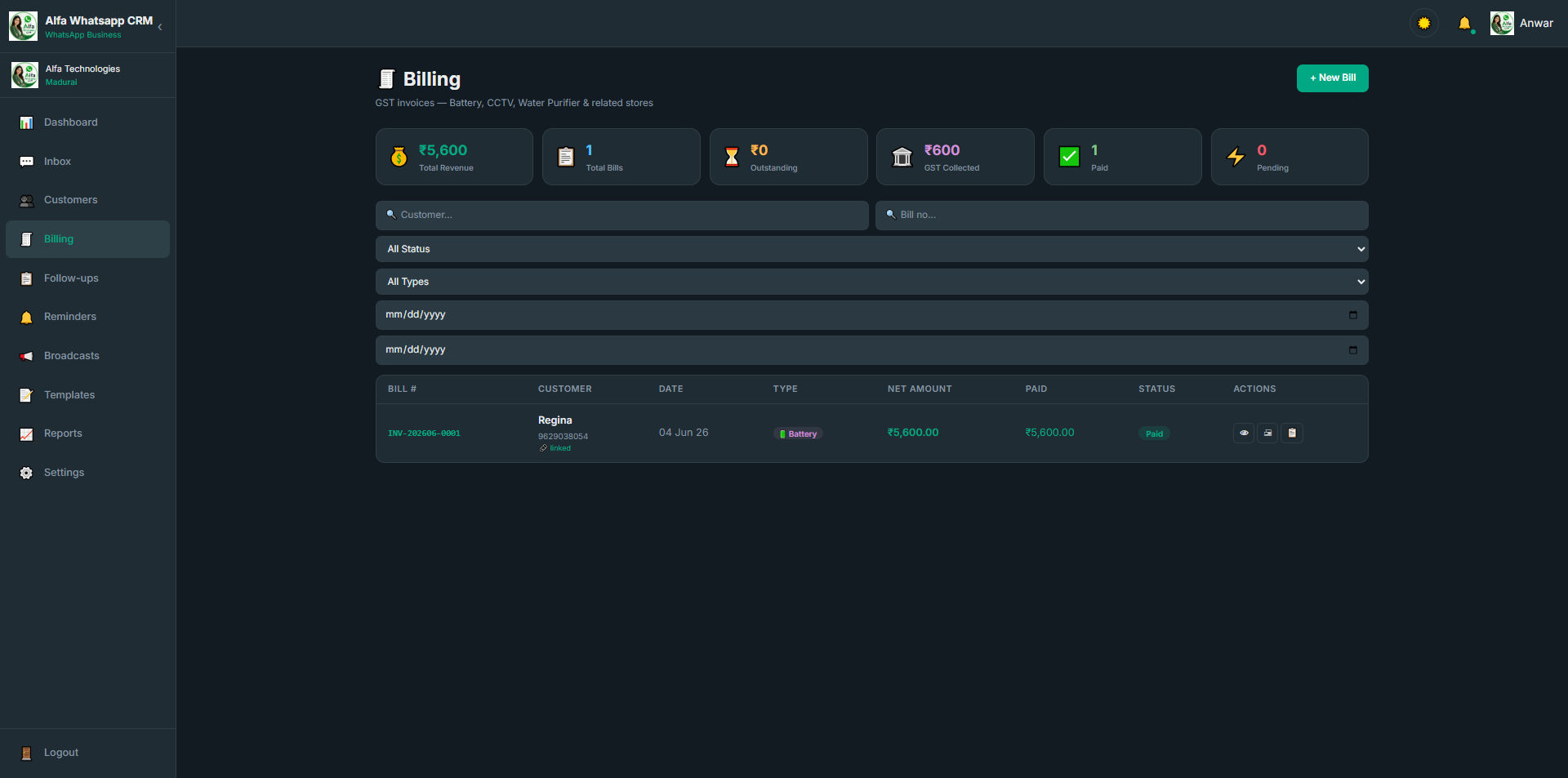The image size is (1568, 778).
Task: Open calendar picker of second date field
Action: 1353,350
